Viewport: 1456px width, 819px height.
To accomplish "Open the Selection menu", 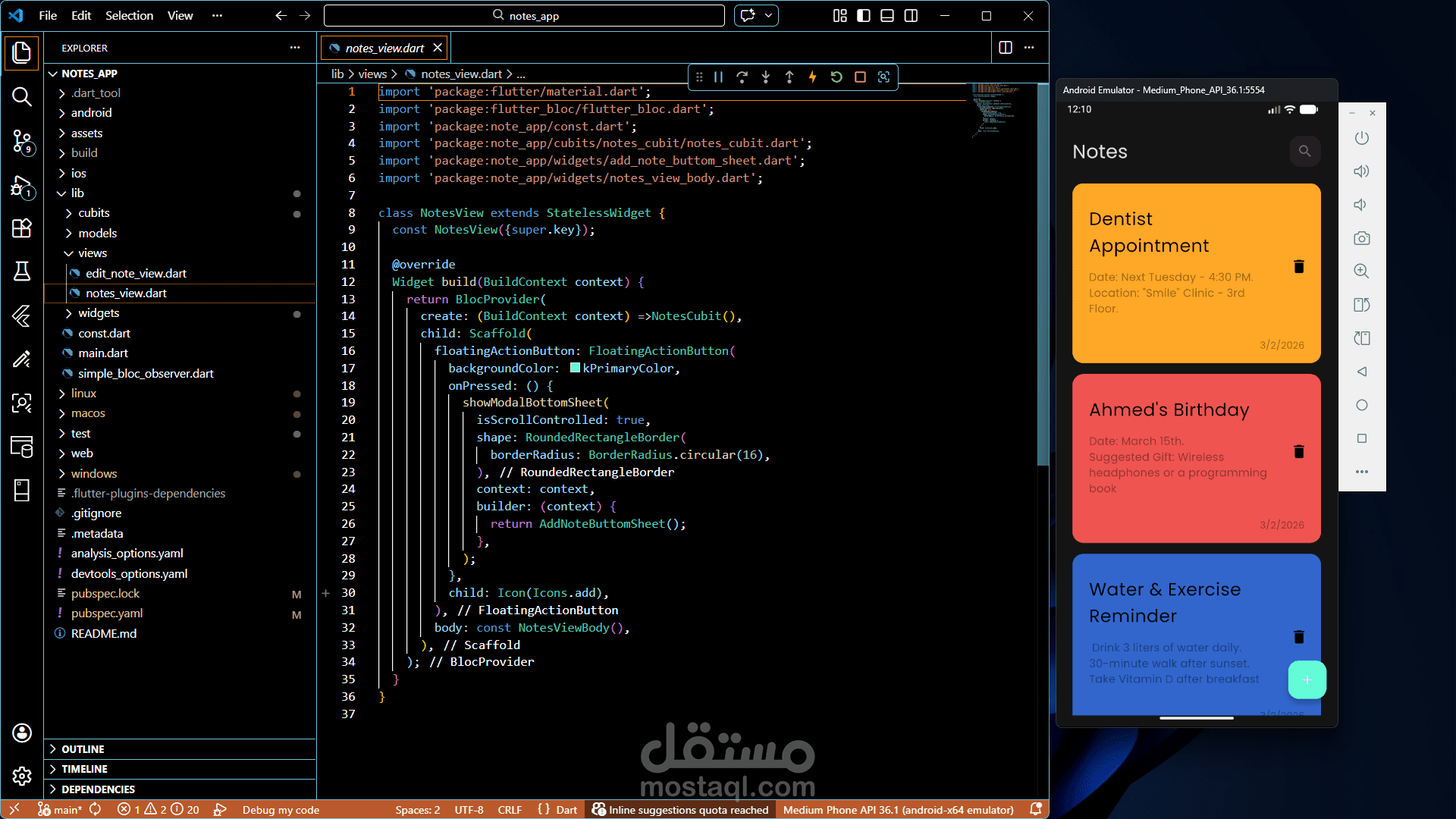I will (129, 16).
